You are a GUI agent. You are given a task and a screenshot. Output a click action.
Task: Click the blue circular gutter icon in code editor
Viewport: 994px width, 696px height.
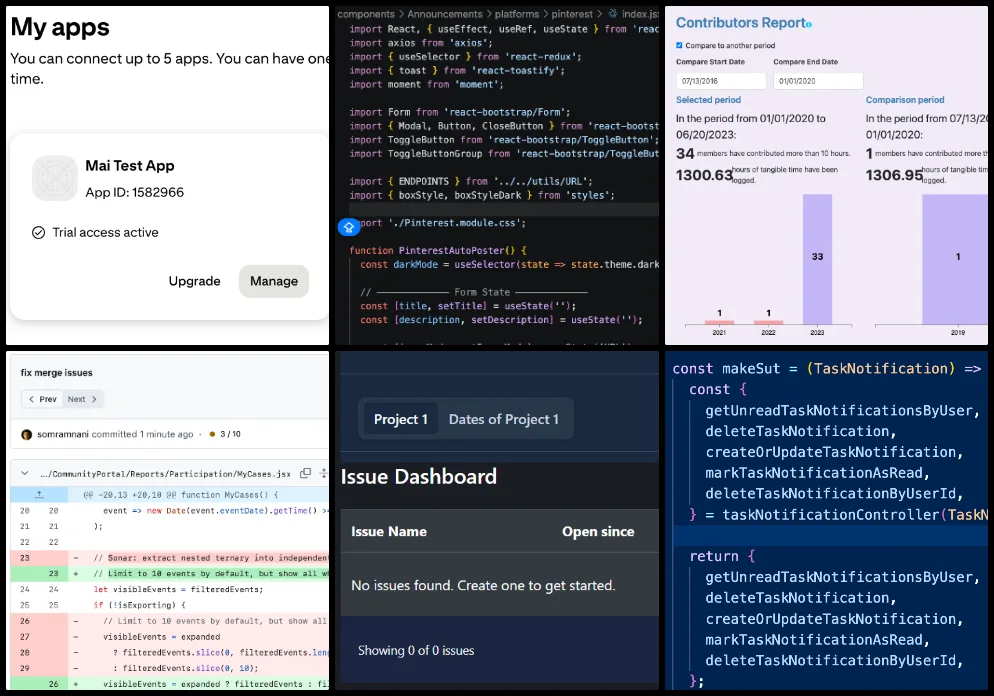click(x=349, y=227)
